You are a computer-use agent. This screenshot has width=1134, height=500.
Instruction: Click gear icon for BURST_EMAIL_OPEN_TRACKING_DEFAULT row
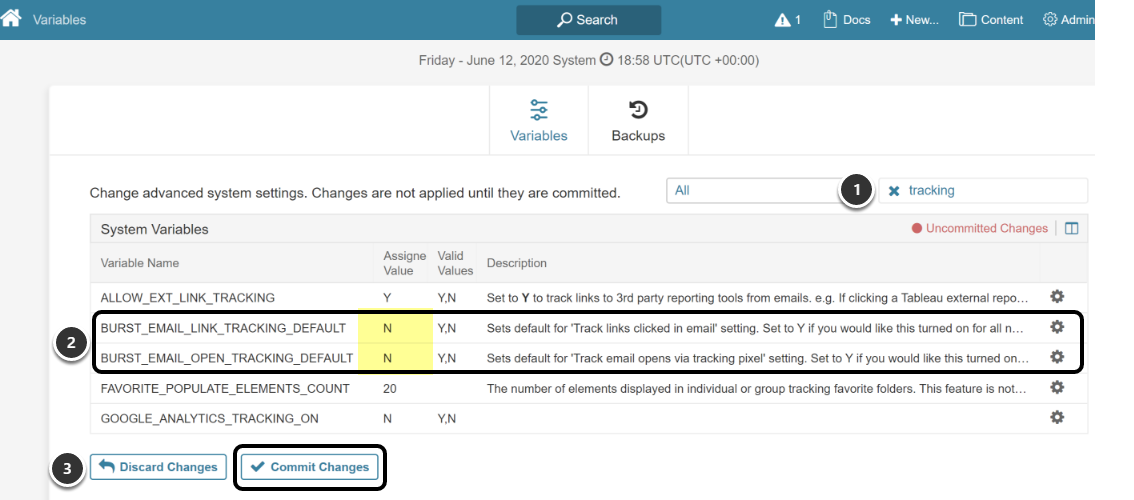pos(1057,357)
